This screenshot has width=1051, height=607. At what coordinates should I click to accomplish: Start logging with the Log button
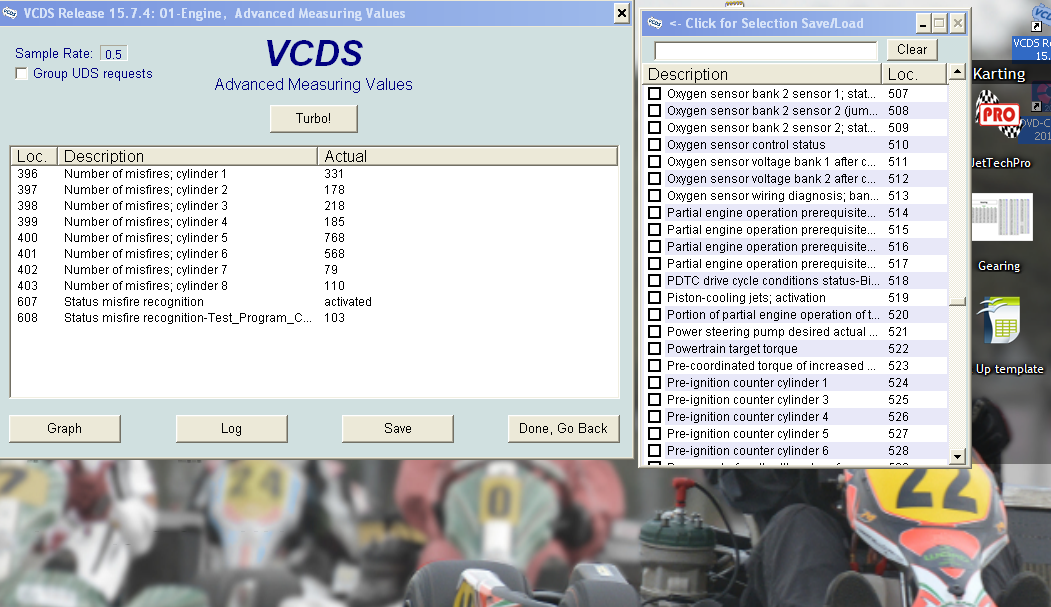231,428
